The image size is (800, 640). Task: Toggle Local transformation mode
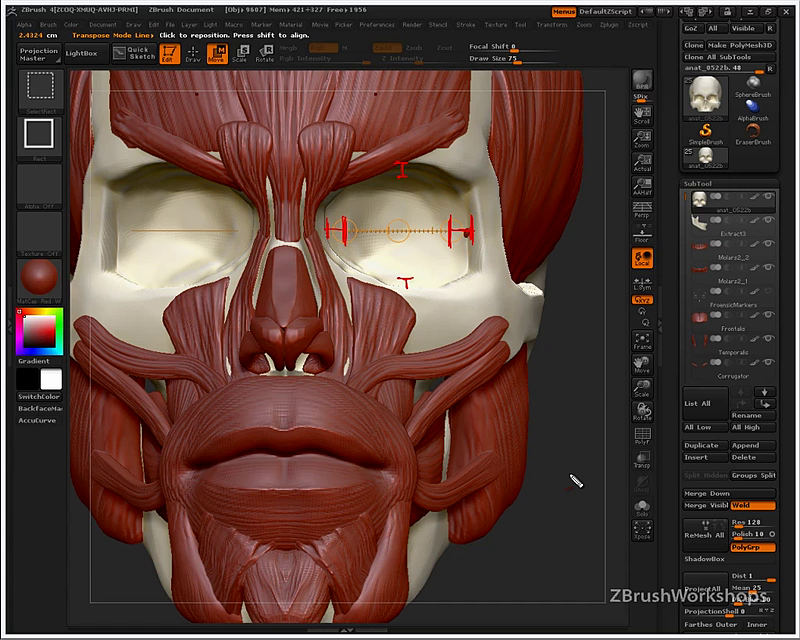click(642, 257)
